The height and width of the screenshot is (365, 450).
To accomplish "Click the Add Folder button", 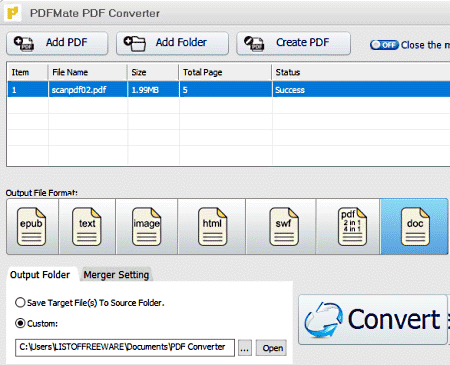I will click(x=172, y=43).
